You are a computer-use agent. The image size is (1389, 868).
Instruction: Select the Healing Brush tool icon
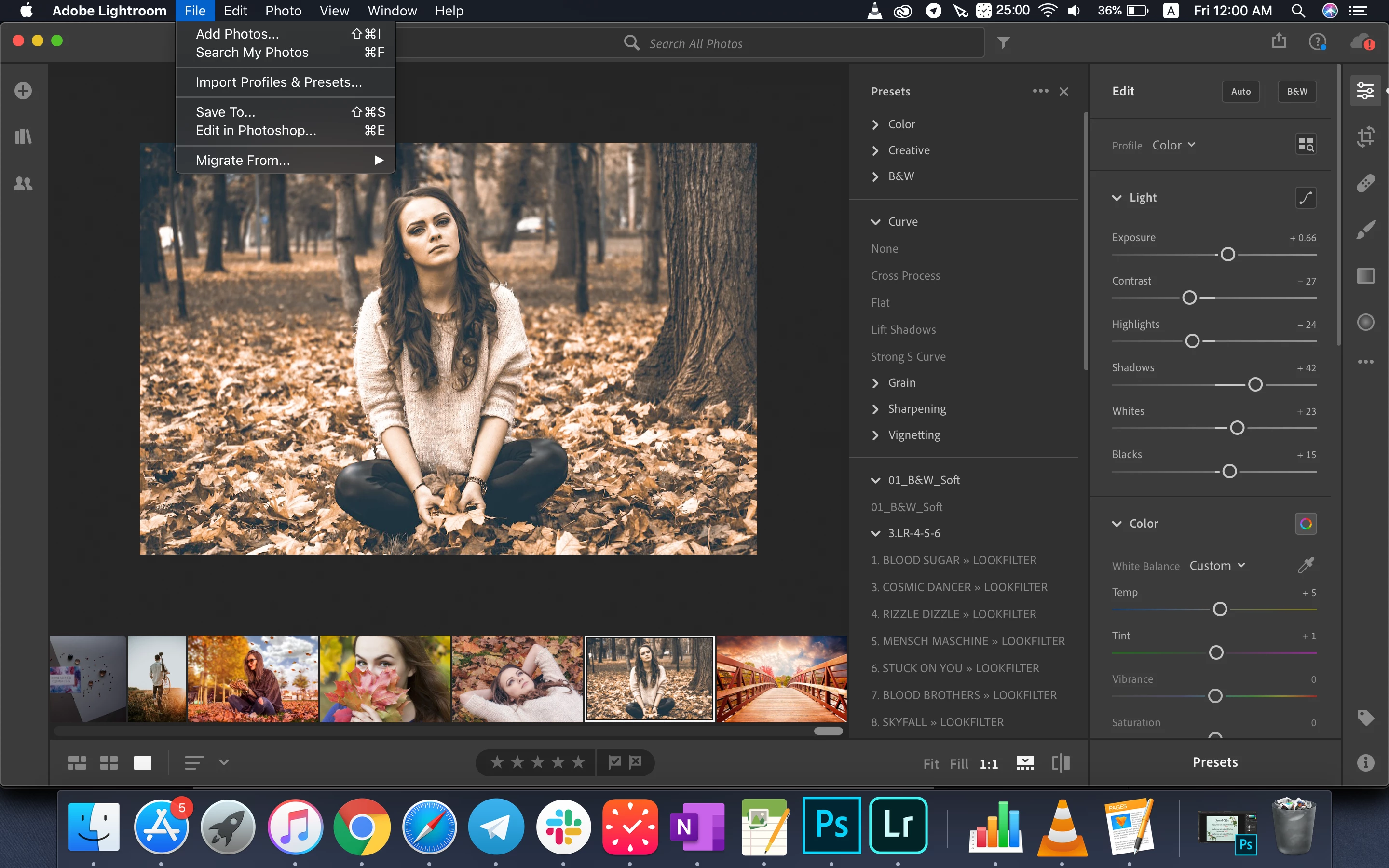pos(1365,183)
